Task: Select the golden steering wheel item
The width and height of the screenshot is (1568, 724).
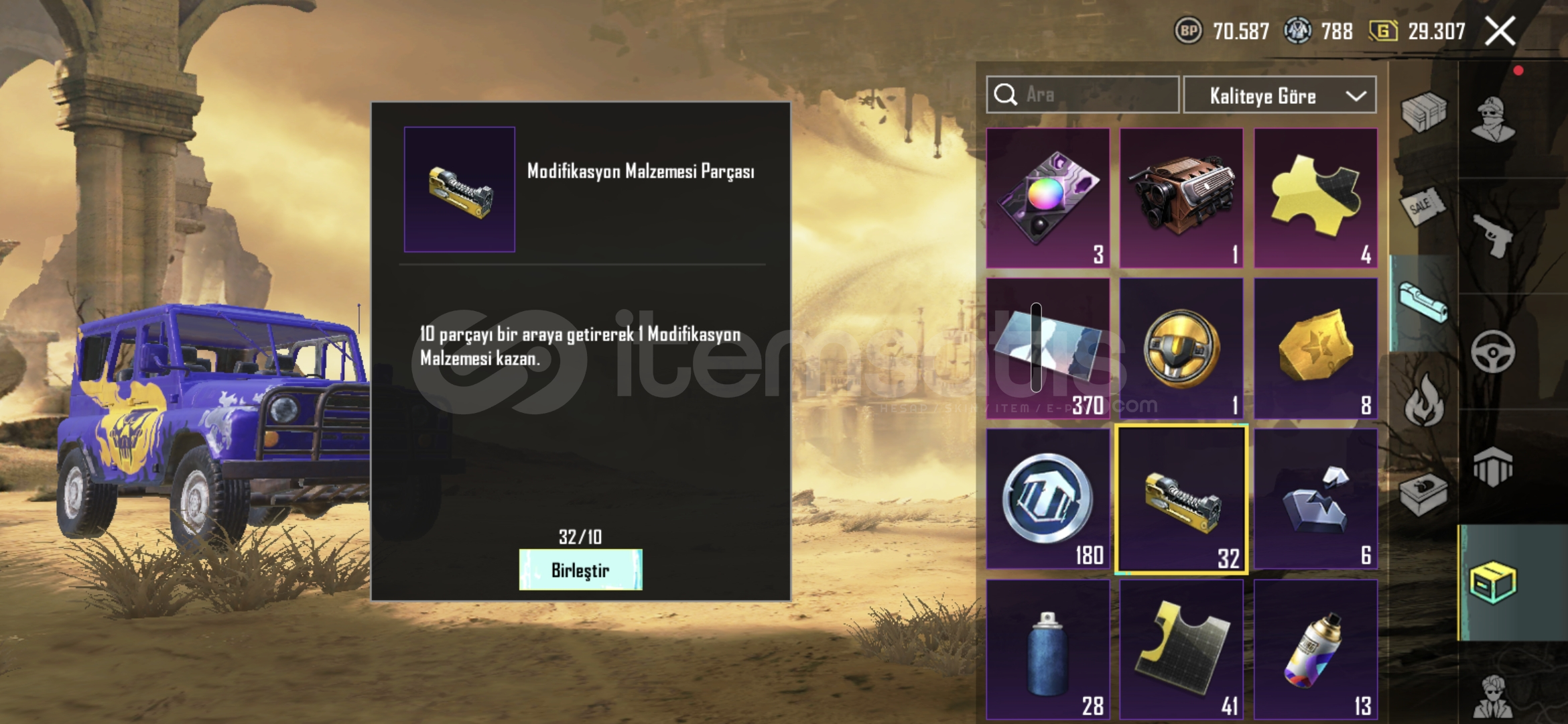Action: pyautogui.click(x=1181, y=349)
